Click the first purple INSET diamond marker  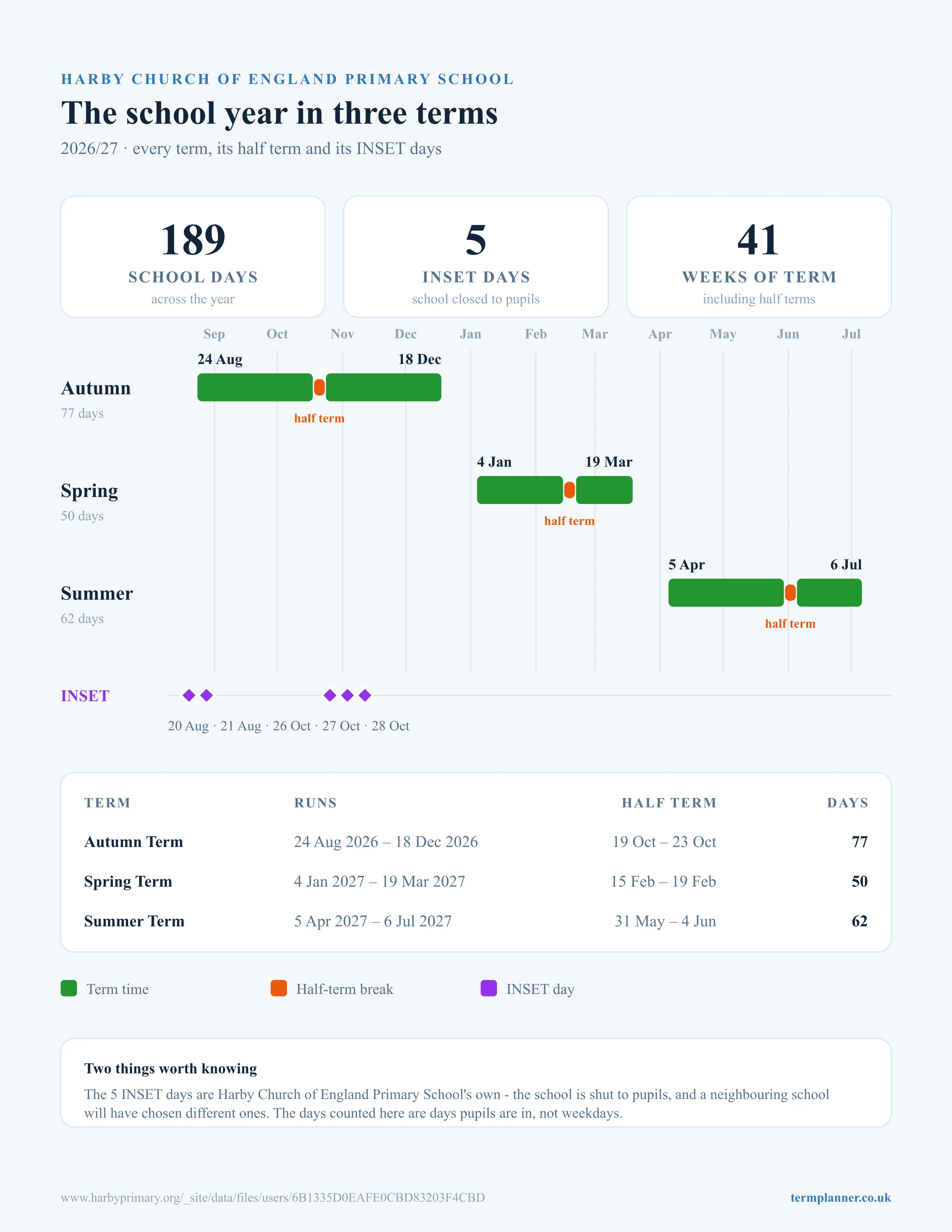pos(189,696)
